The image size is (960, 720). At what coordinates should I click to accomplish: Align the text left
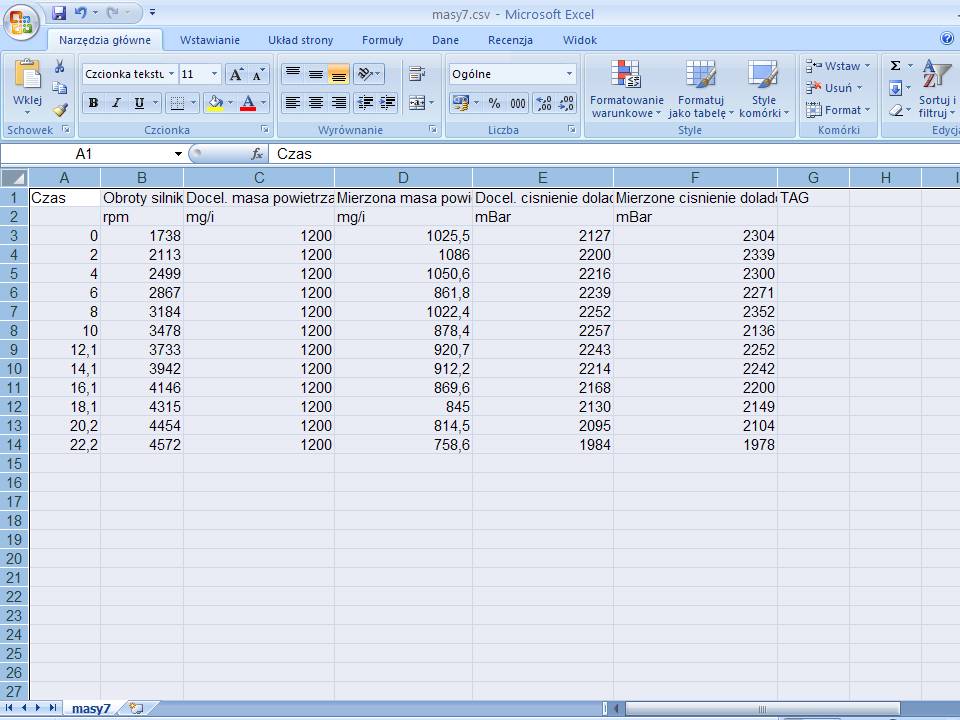(293, 102)
